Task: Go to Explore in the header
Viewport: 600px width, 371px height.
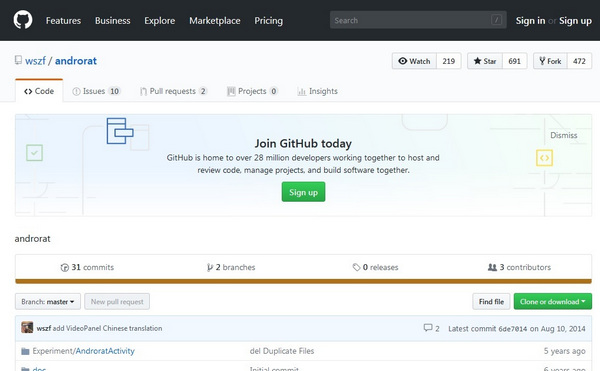Action: [x=160, y=21]
